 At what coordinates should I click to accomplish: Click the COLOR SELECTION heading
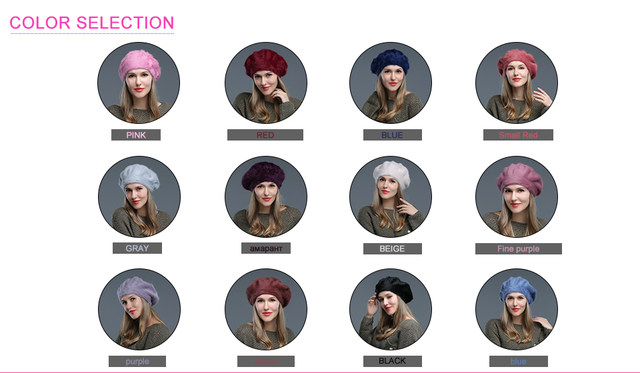click(92, 23)
